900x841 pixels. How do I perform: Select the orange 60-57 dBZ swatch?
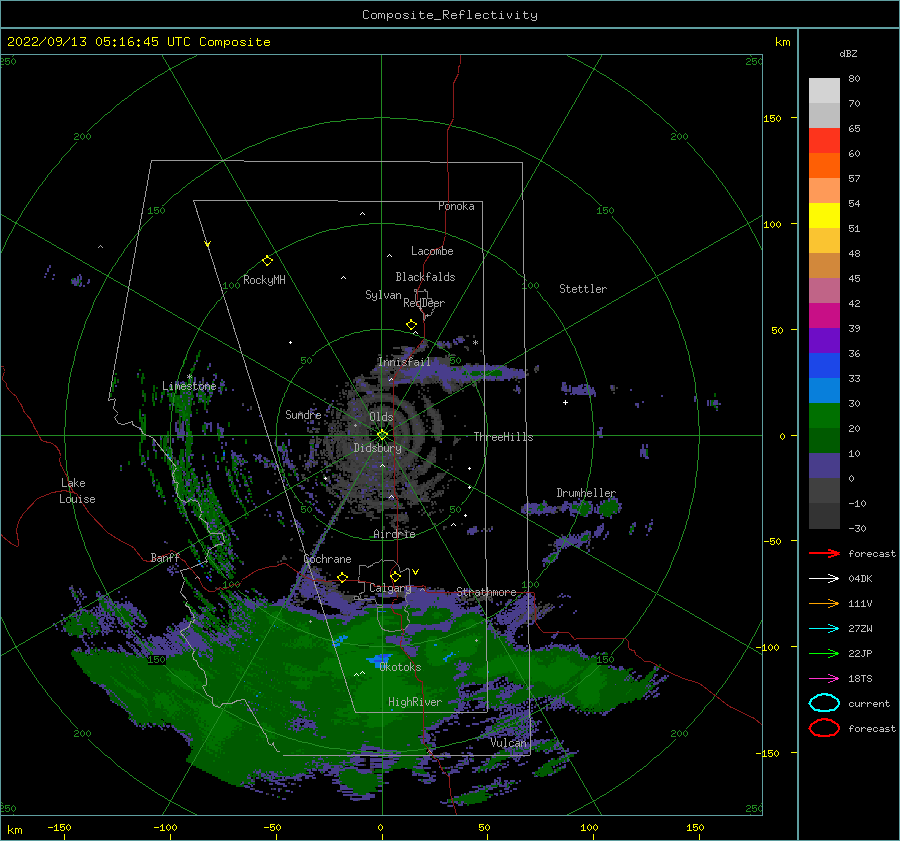point(824,166)
